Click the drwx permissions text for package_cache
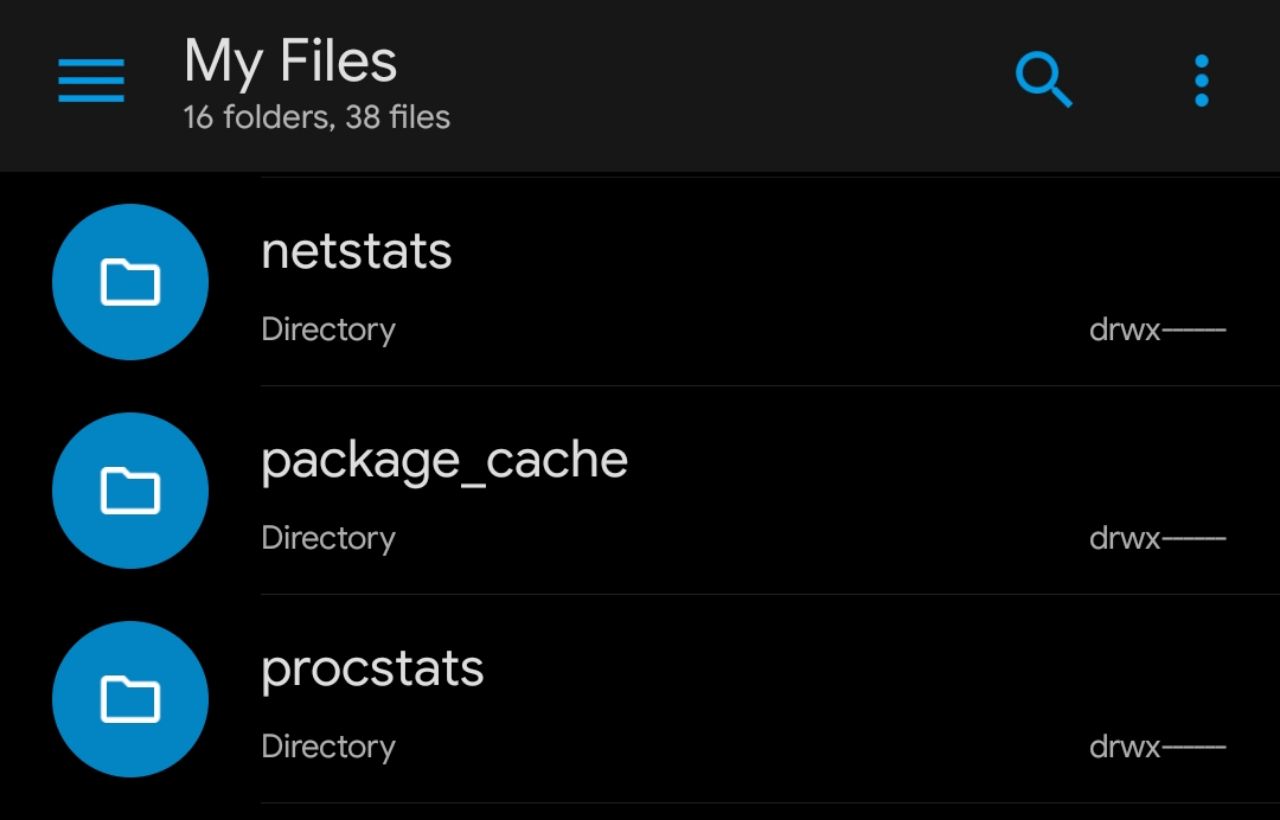Image resolution: width=1280 pixels, height=820 pixels. pos(1157,538)
